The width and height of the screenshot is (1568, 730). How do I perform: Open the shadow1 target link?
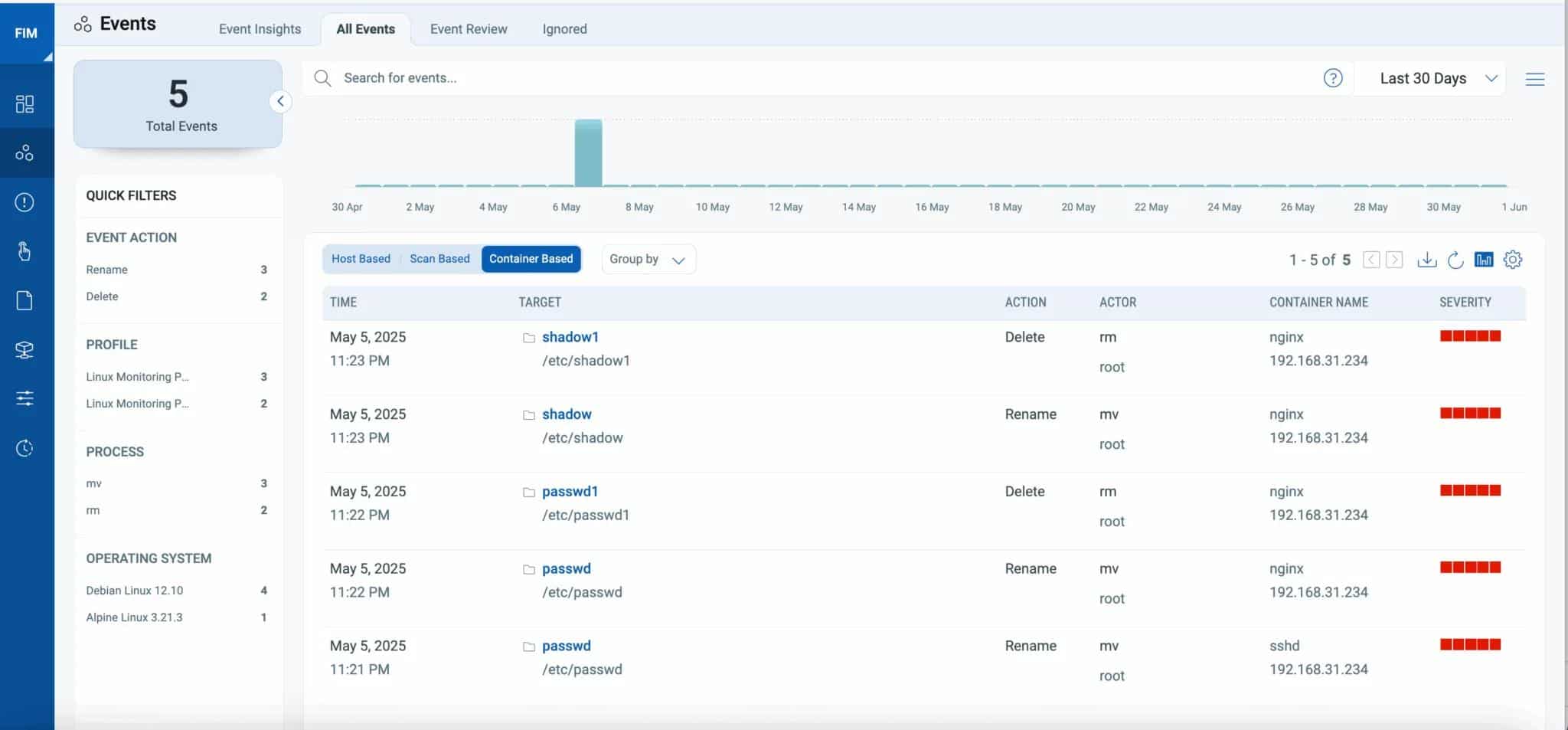coord(570,337)
